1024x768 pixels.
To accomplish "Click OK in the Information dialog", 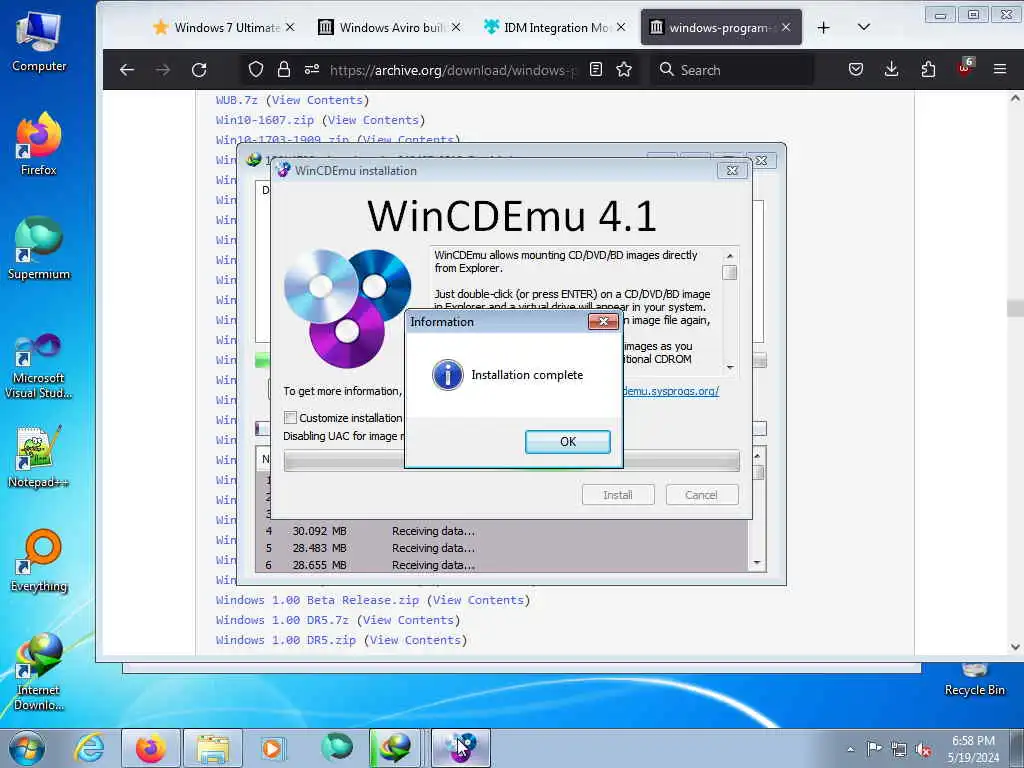I will 568,441.
